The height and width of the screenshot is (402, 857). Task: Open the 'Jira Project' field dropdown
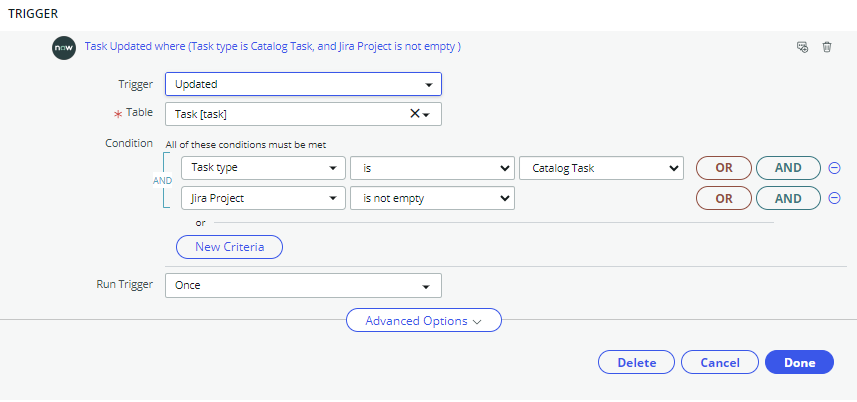coord(263,198)
